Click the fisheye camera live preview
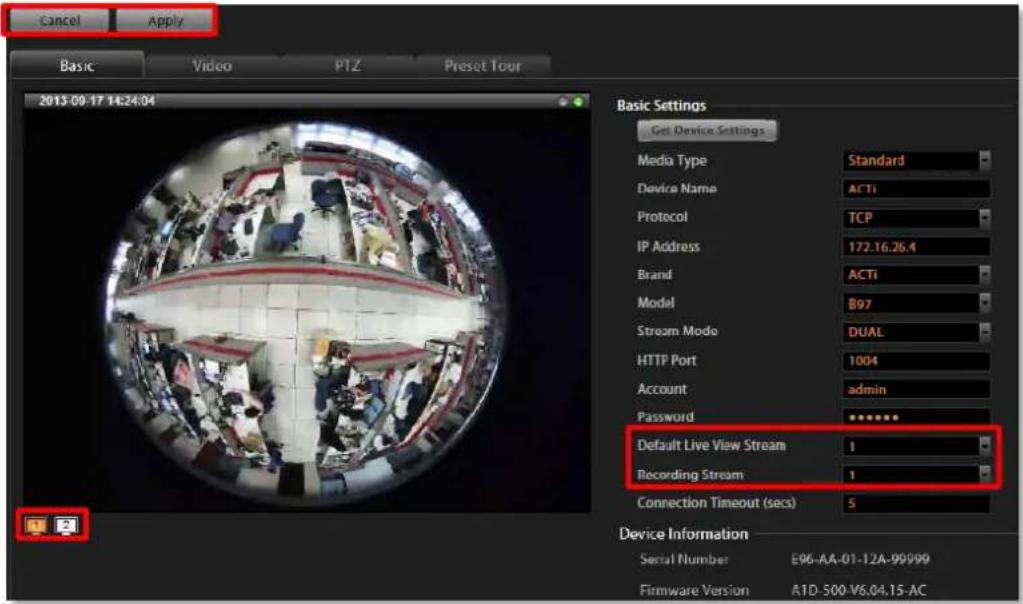Image resolution: width=1023 pixels, height=604 pixels. [307, 310]
